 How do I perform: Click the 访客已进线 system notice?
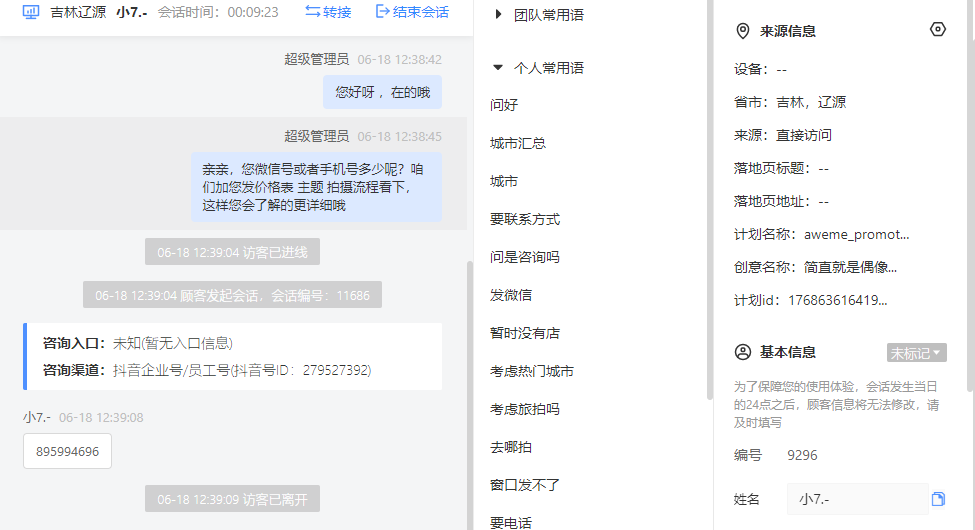tap(232, 252)
